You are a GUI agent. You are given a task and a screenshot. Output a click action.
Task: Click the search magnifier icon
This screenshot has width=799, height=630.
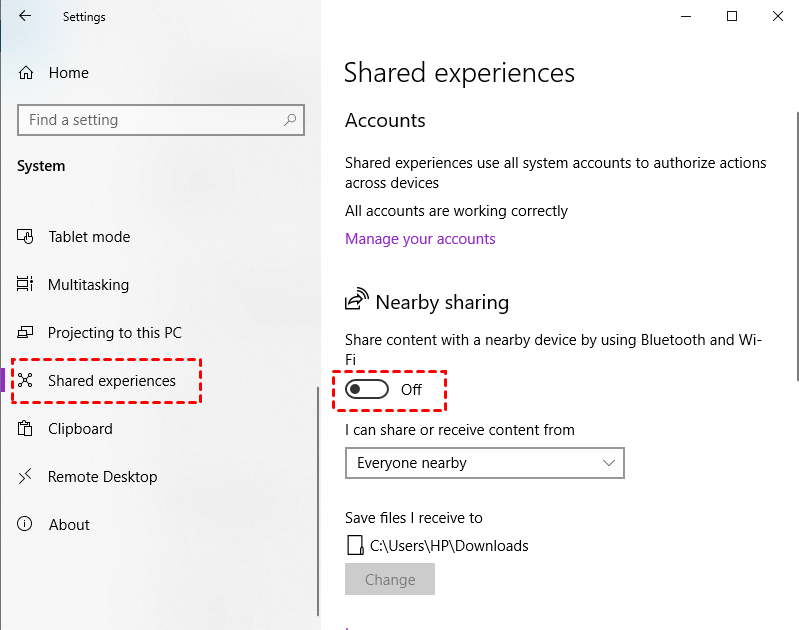290,120
